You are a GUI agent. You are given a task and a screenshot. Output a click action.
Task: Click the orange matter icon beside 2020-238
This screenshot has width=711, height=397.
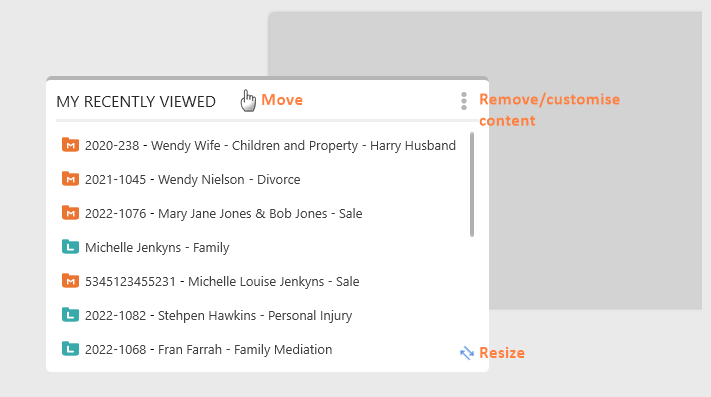pos(70,145)
